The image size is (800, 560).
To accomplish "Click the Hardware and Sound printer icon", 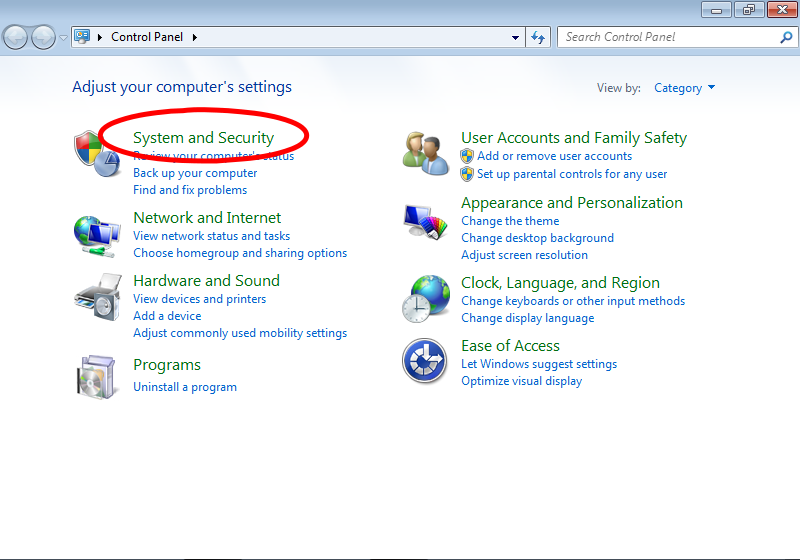I will click(97, 297).
